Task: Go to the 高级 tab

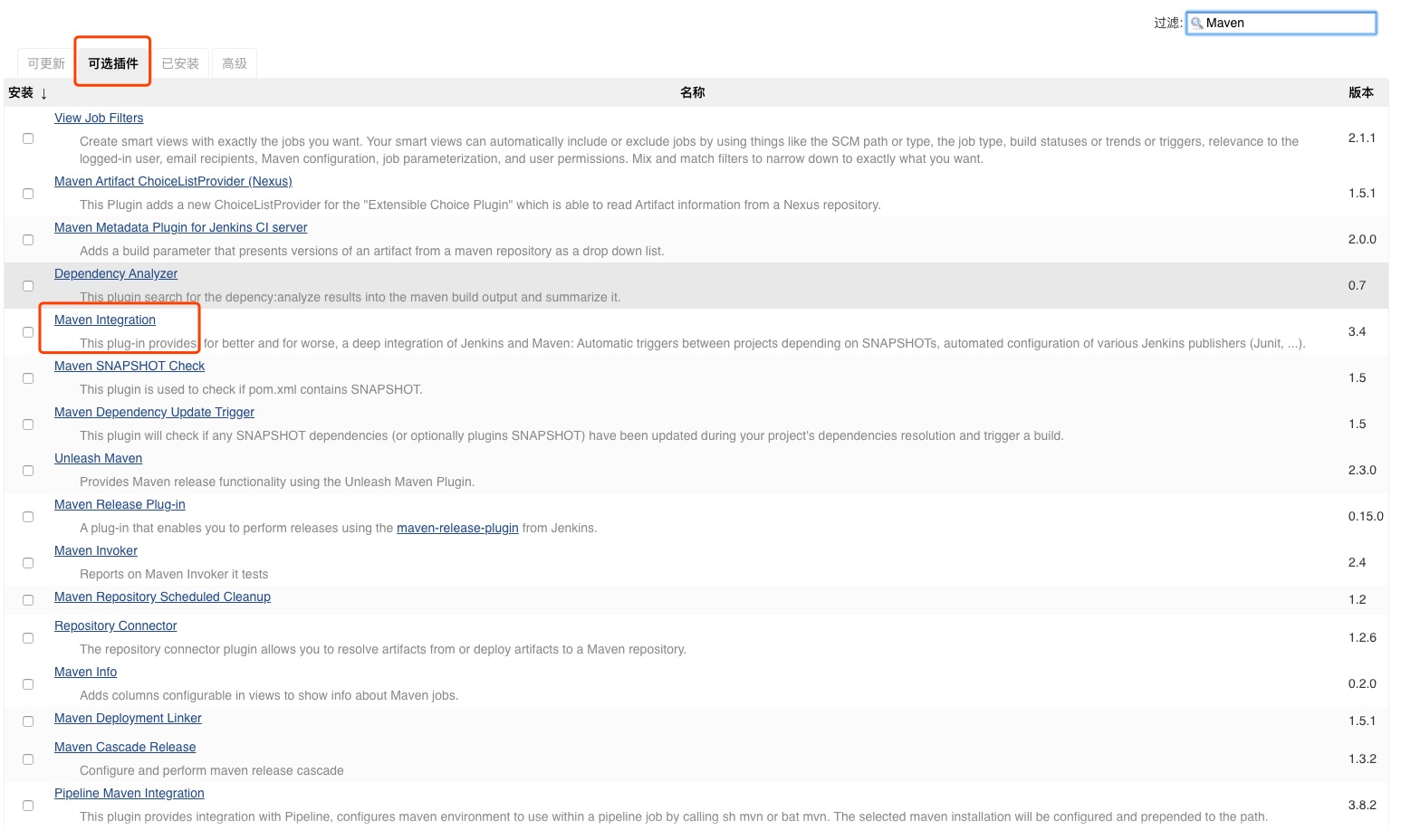Action: point(235,63)
